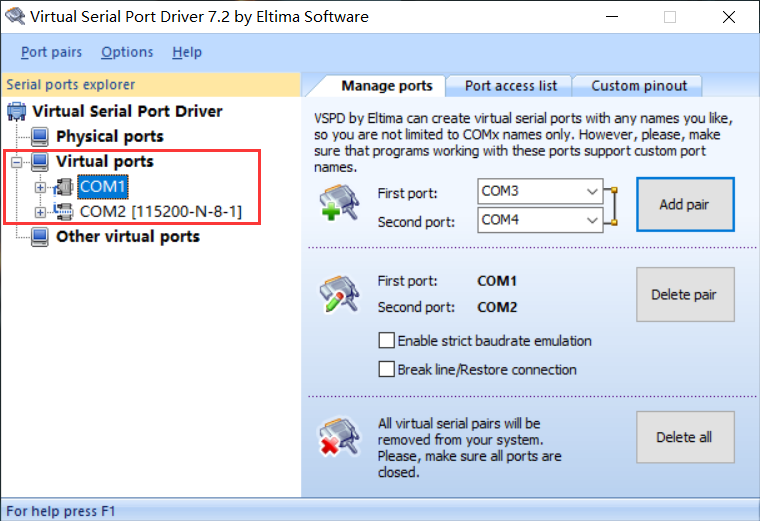760x521 pixels.
Task: Click the COM2 port connector icon
Action: coord(64,212)
